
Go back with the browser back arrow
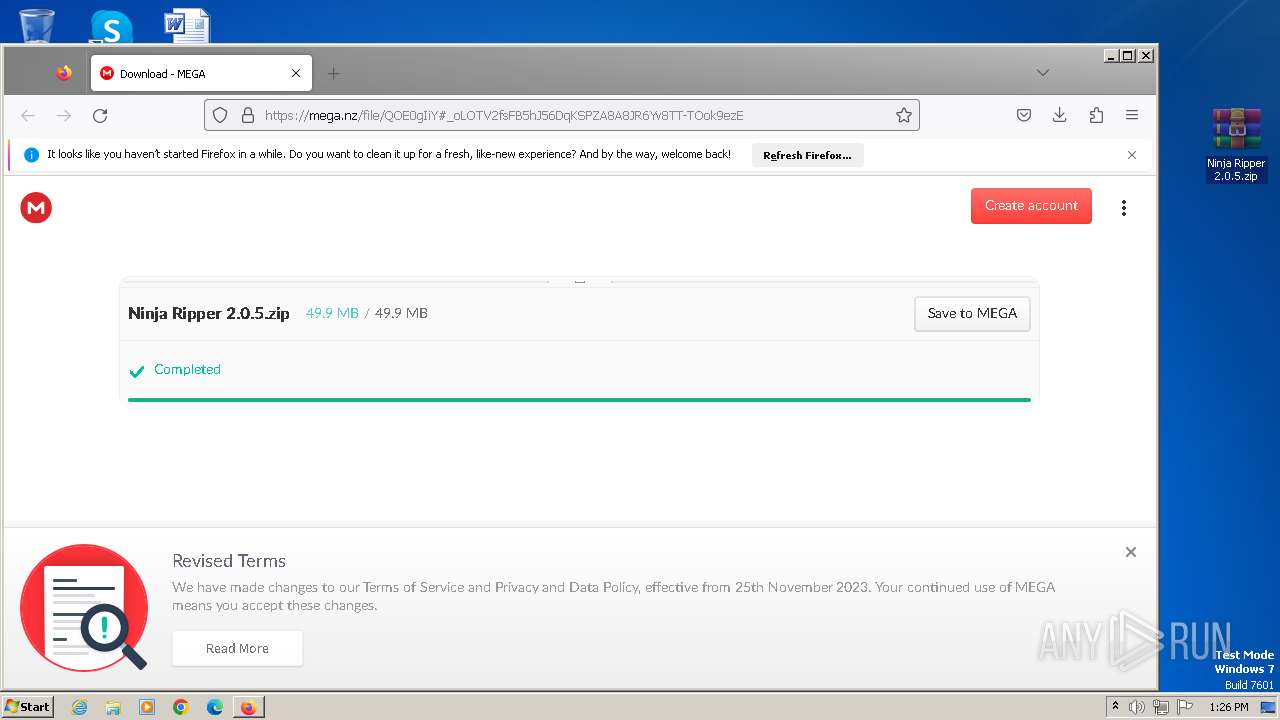[x=28, y=115]
